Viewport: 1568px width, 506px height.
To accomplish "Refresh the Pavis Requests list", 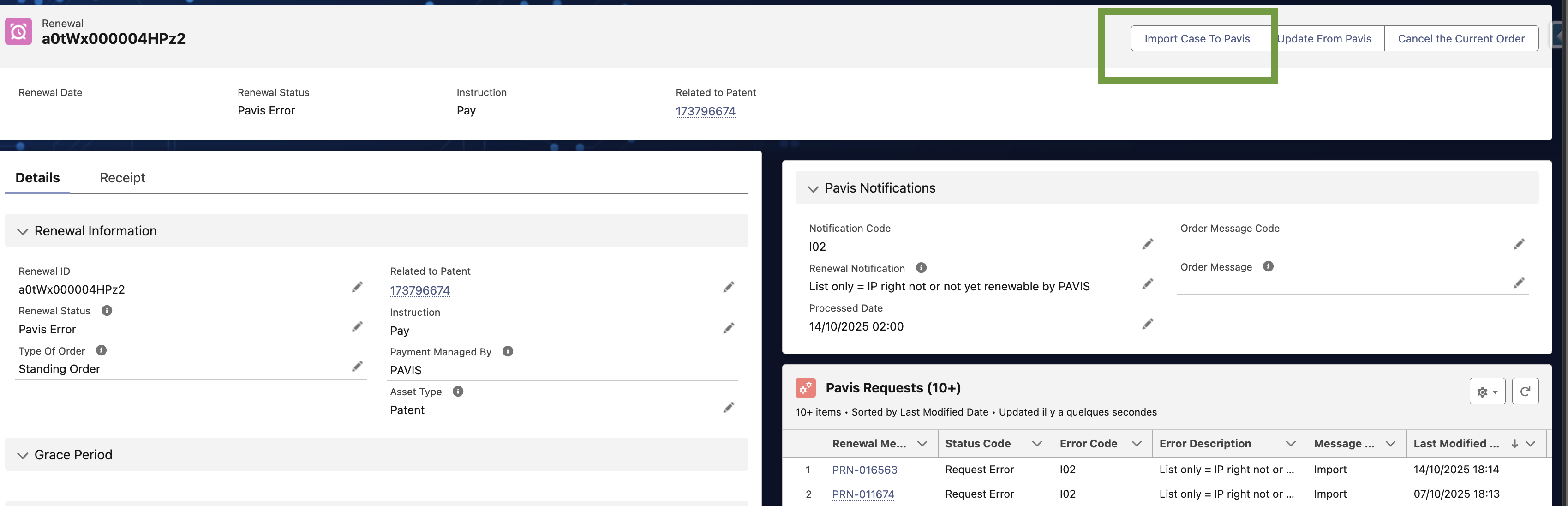I will pyautogui.click(x=1525, y=392).
